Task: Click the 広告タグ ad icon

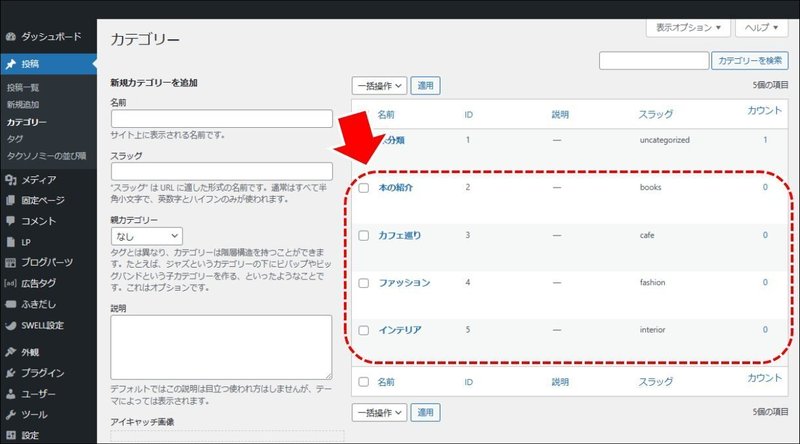Action: pyautogui.click(x=11, y=283)
